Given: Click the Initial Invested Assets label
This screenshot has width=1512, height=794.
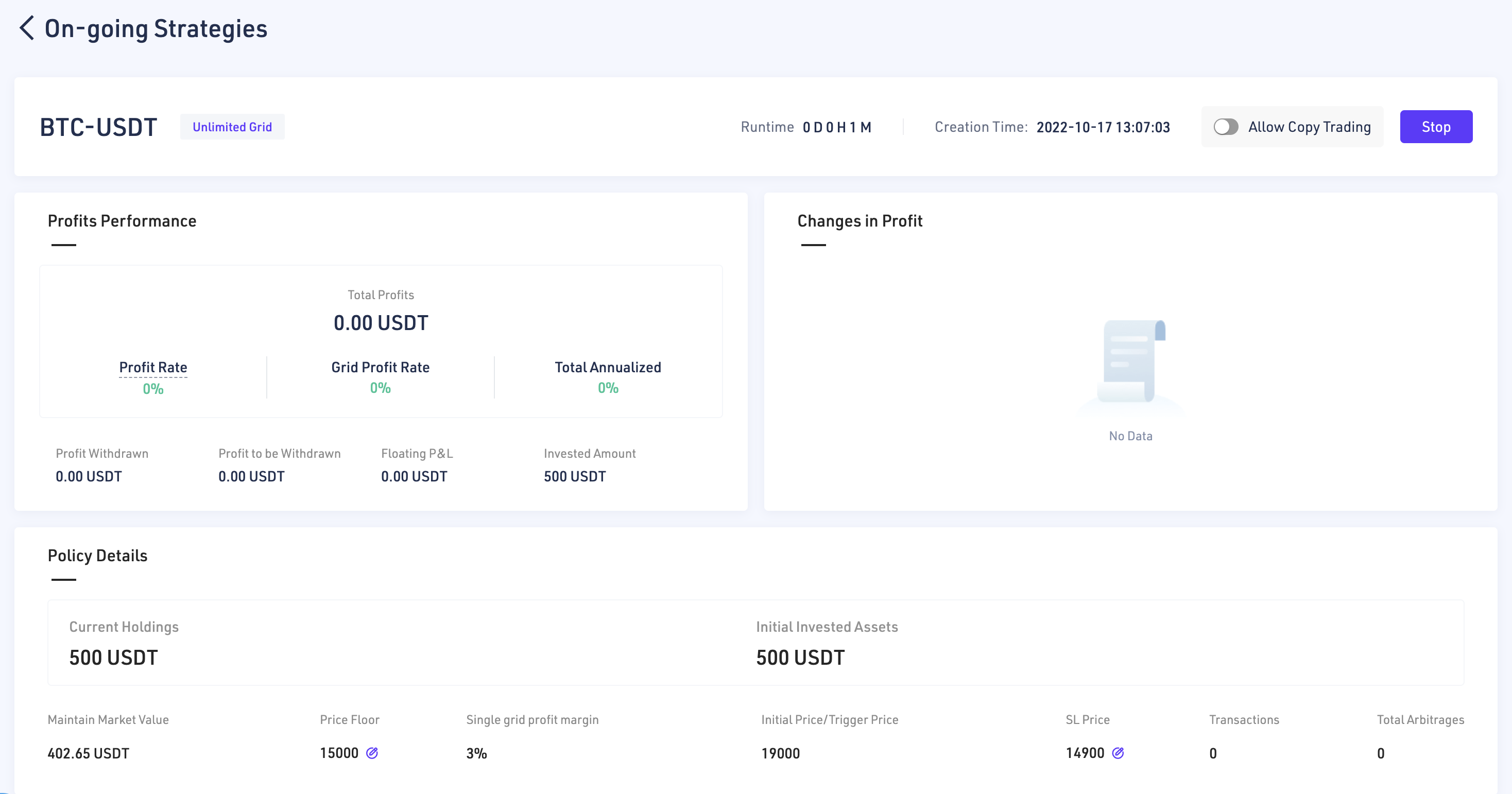Looking at the screenshot, I should (x=827, y=627).
